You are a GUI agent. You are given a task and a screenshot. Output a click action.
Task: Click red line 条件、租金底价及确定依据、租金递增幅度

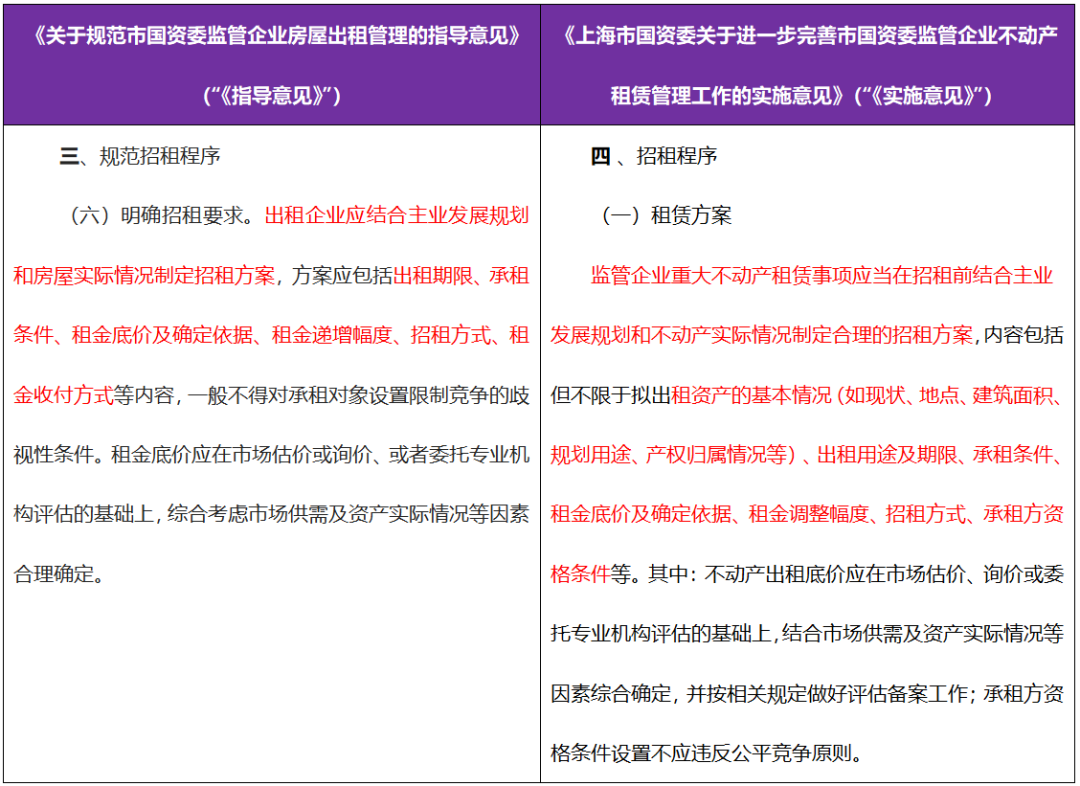pos(271,335)
